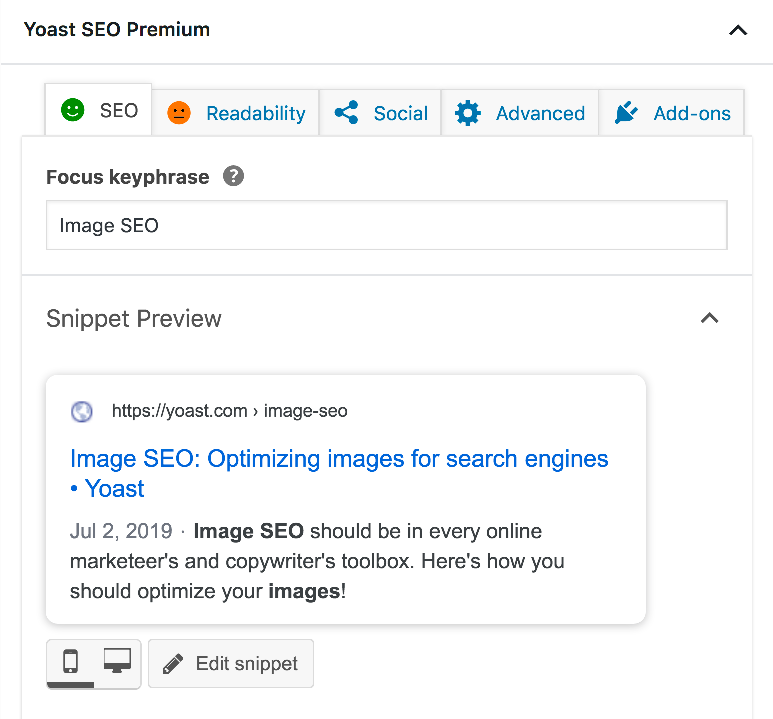Image resolution: width=773 pixels, height=719 pixels.
Task: Click into the Focus keyphrase input field
Action: (386, 226)
